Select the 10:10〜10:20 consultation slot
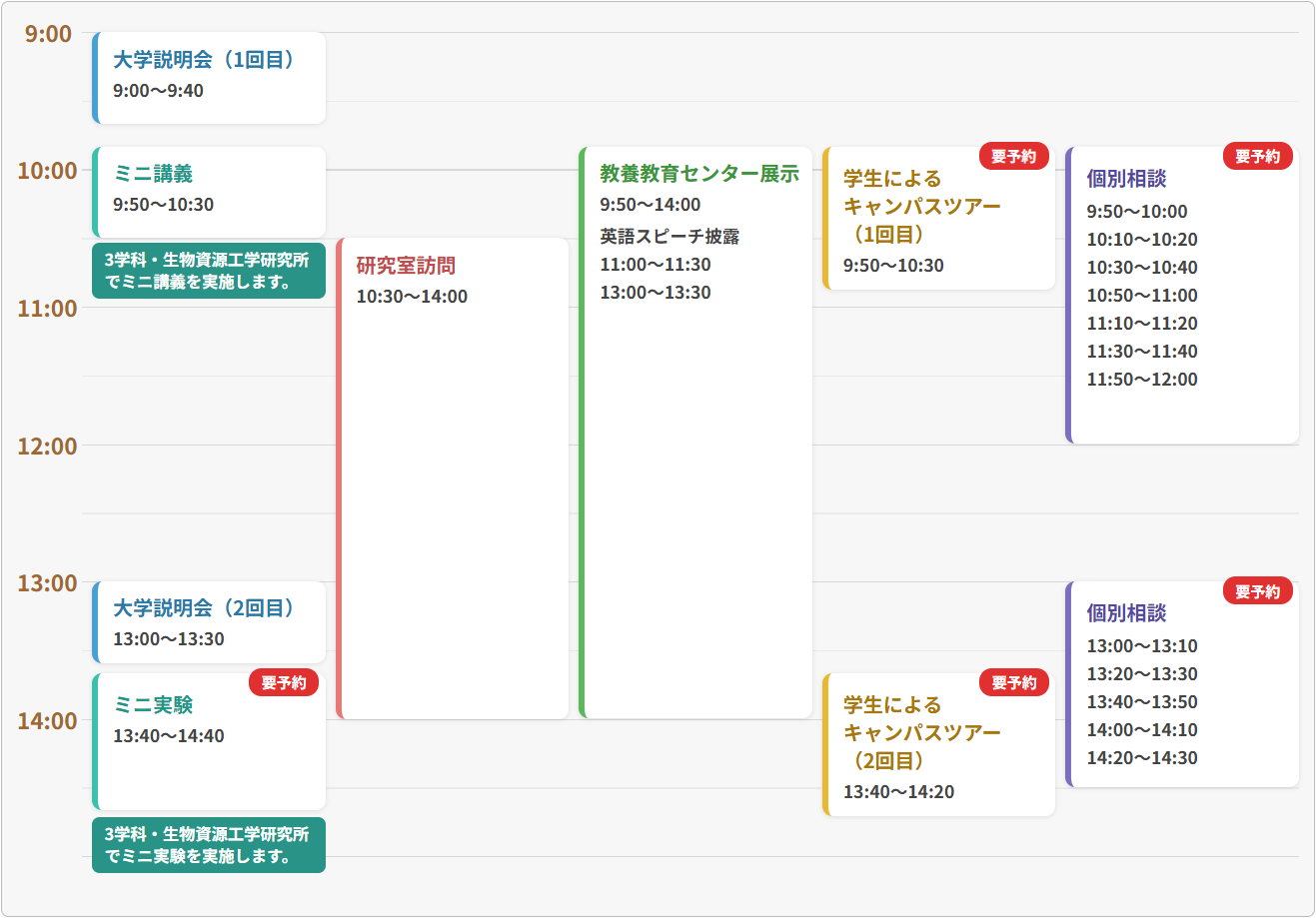Image resolution: width=1316 pixels, height=918 pixels. tap(1142, 240)
